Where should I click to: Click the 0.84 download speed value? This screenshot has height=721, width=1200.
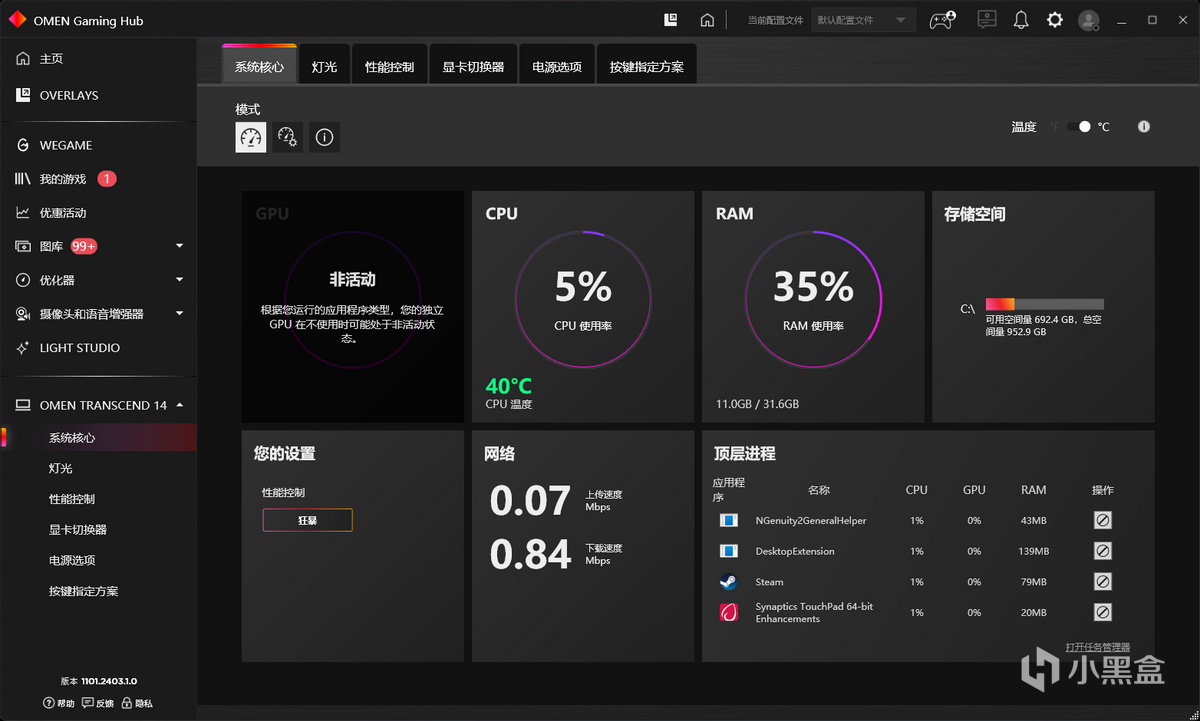[530, 554]
